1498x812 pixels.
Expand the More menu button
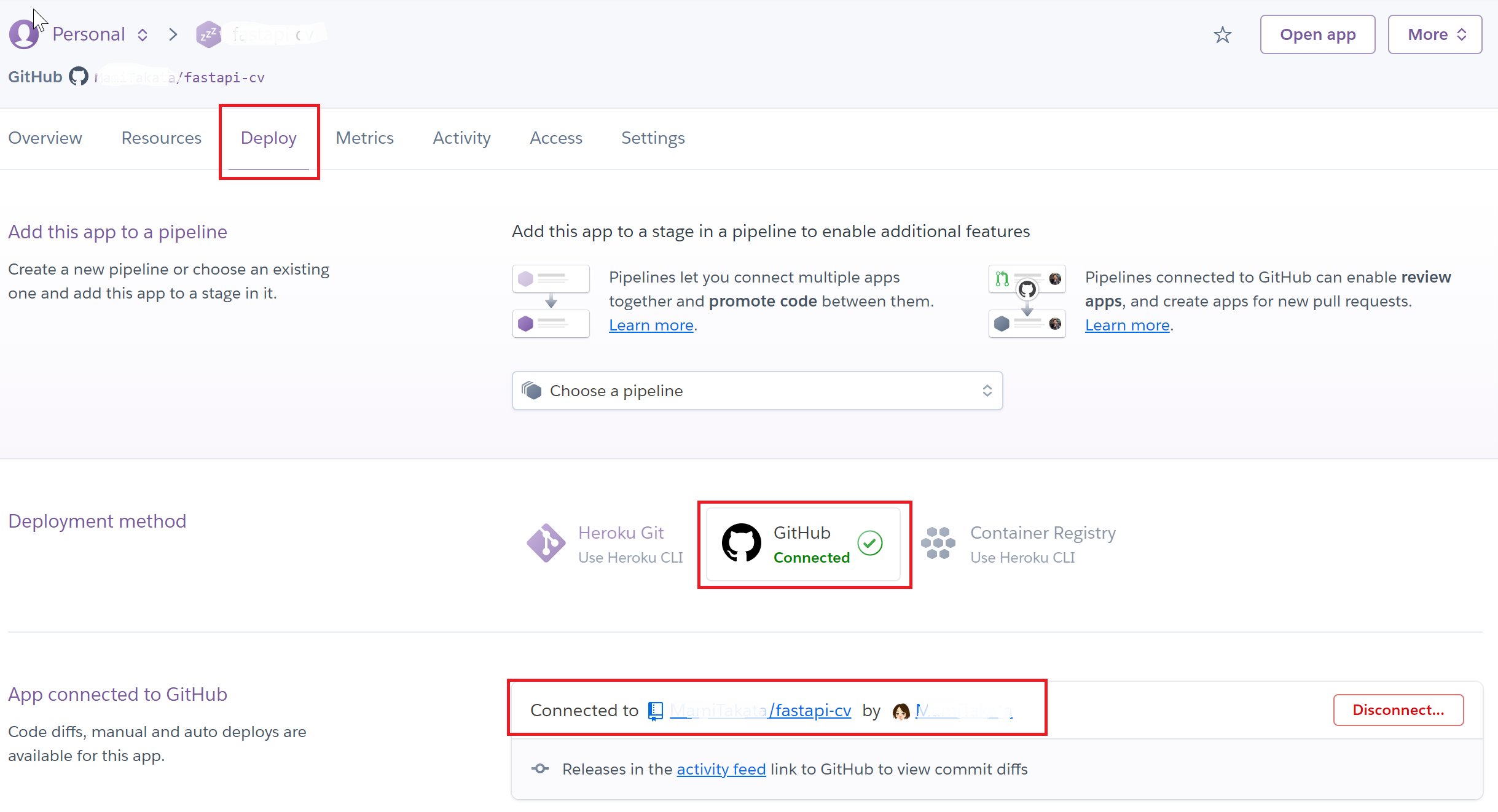[1435, 35]
